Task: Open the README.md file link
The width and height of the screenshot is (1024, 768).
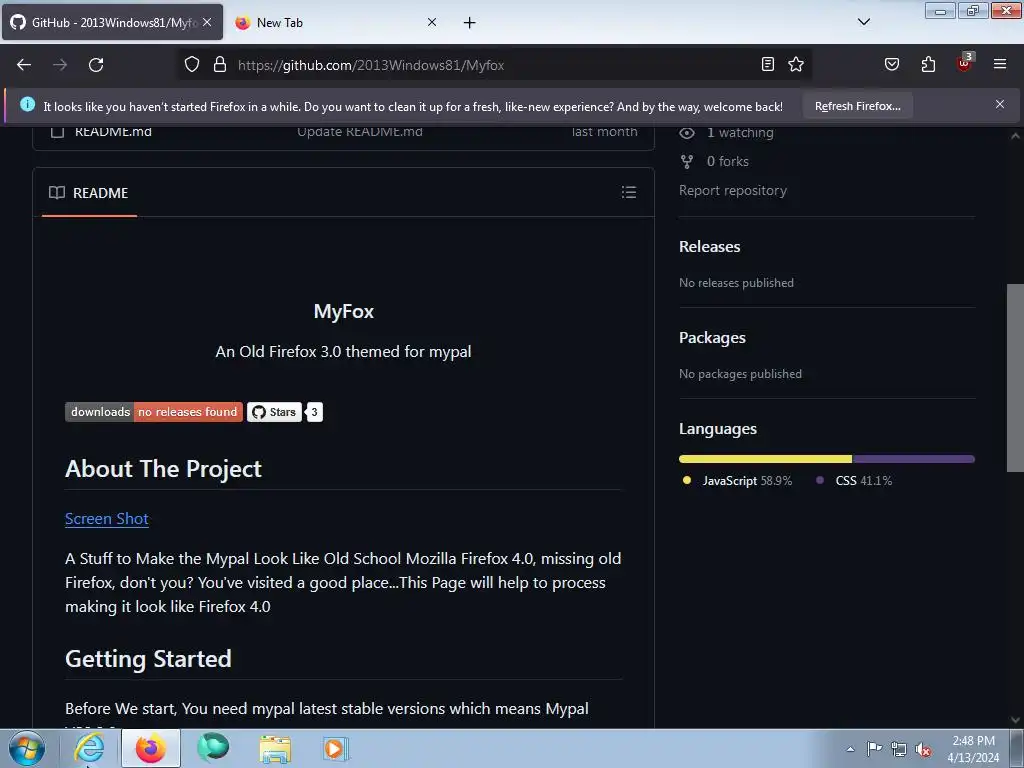Action: tap(113, 131)
